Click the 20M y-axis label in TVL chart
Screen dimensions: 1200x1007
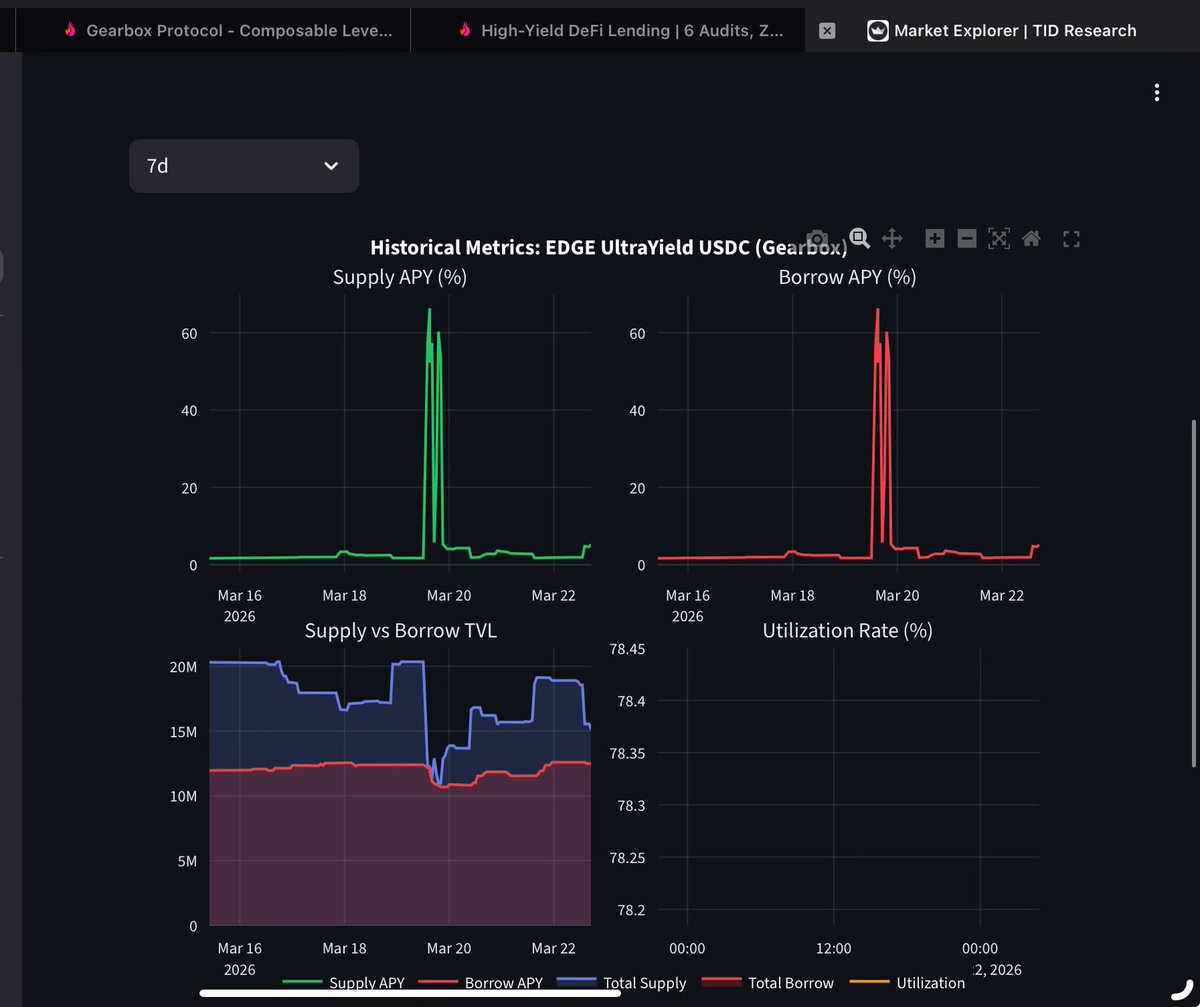point(184,667)
